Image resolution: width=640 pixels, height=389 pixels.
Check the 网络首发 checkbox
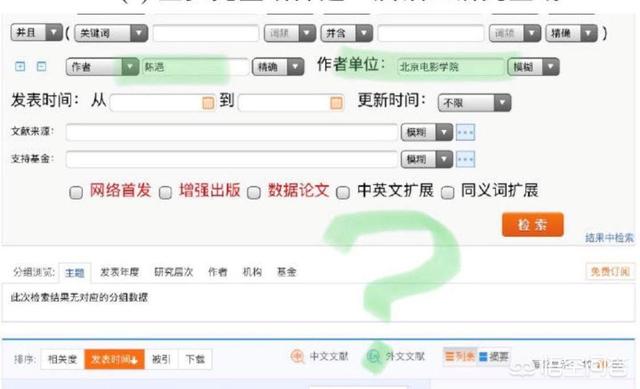[76, 192]
